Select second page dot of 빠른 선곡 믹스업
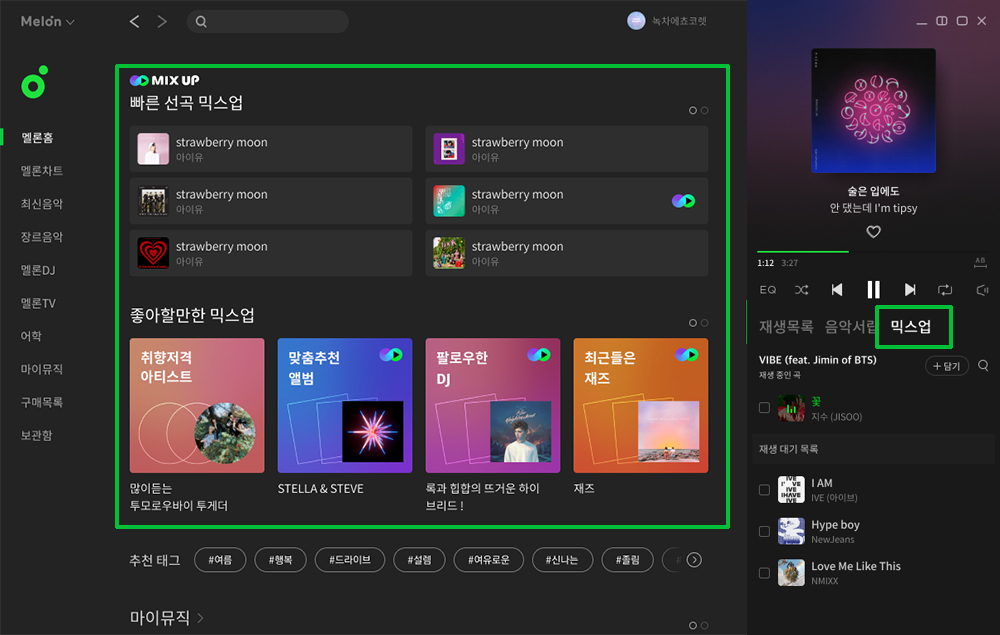 point(704,110)
